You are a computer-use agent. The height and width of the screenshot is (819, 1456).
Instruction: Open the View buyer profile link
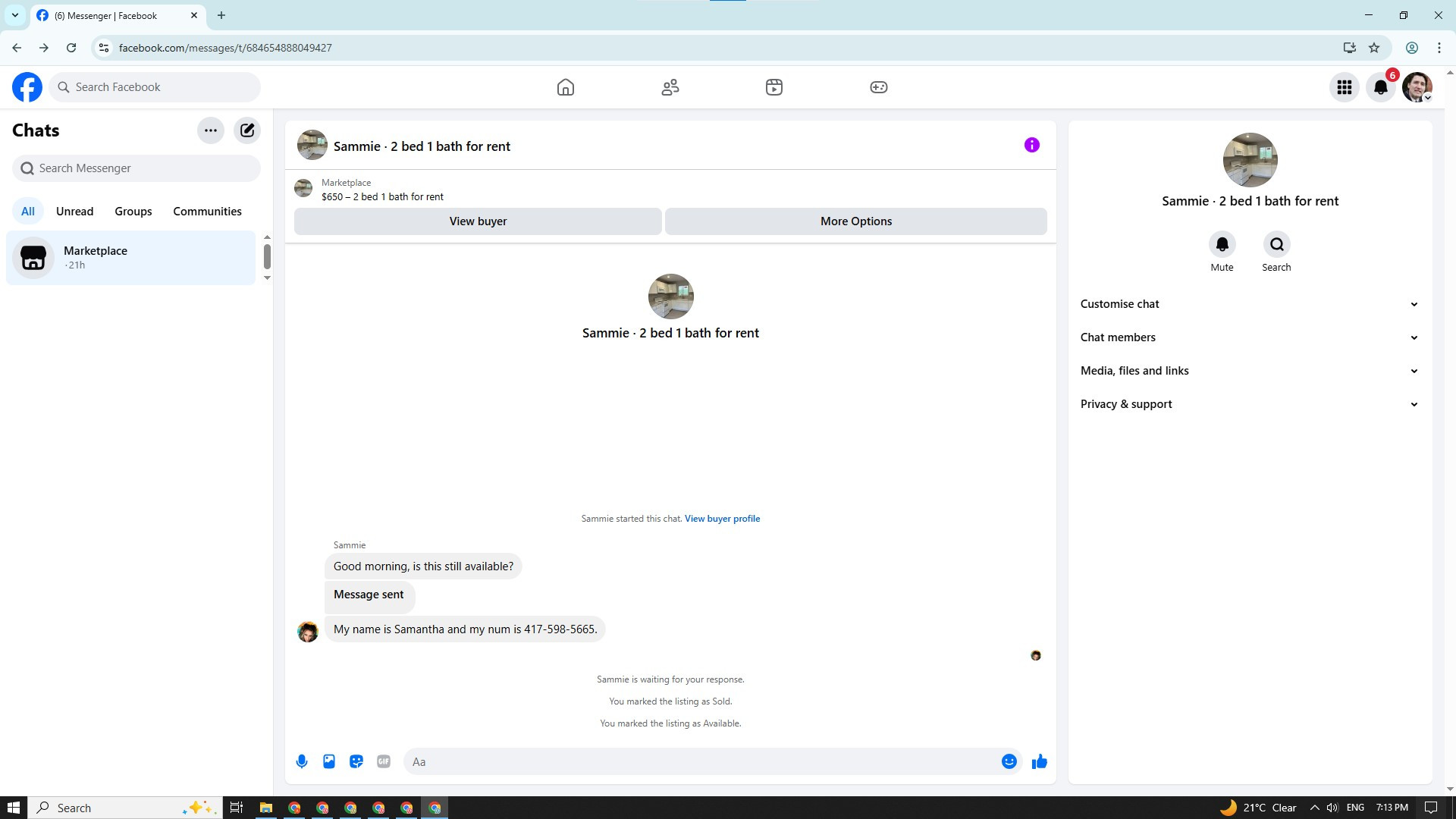(x=722, y=519)
